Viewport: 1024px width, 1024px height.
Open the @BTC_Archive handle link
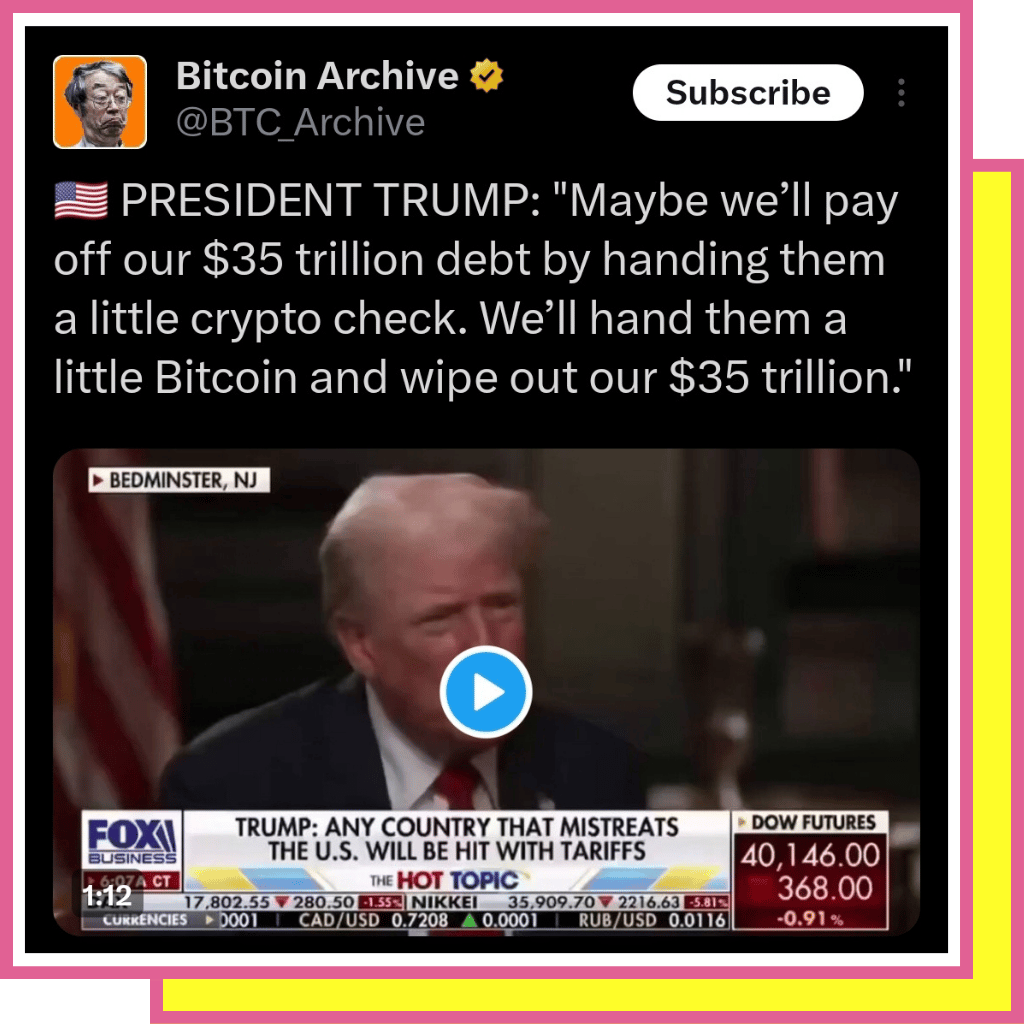tap(300, 122)
